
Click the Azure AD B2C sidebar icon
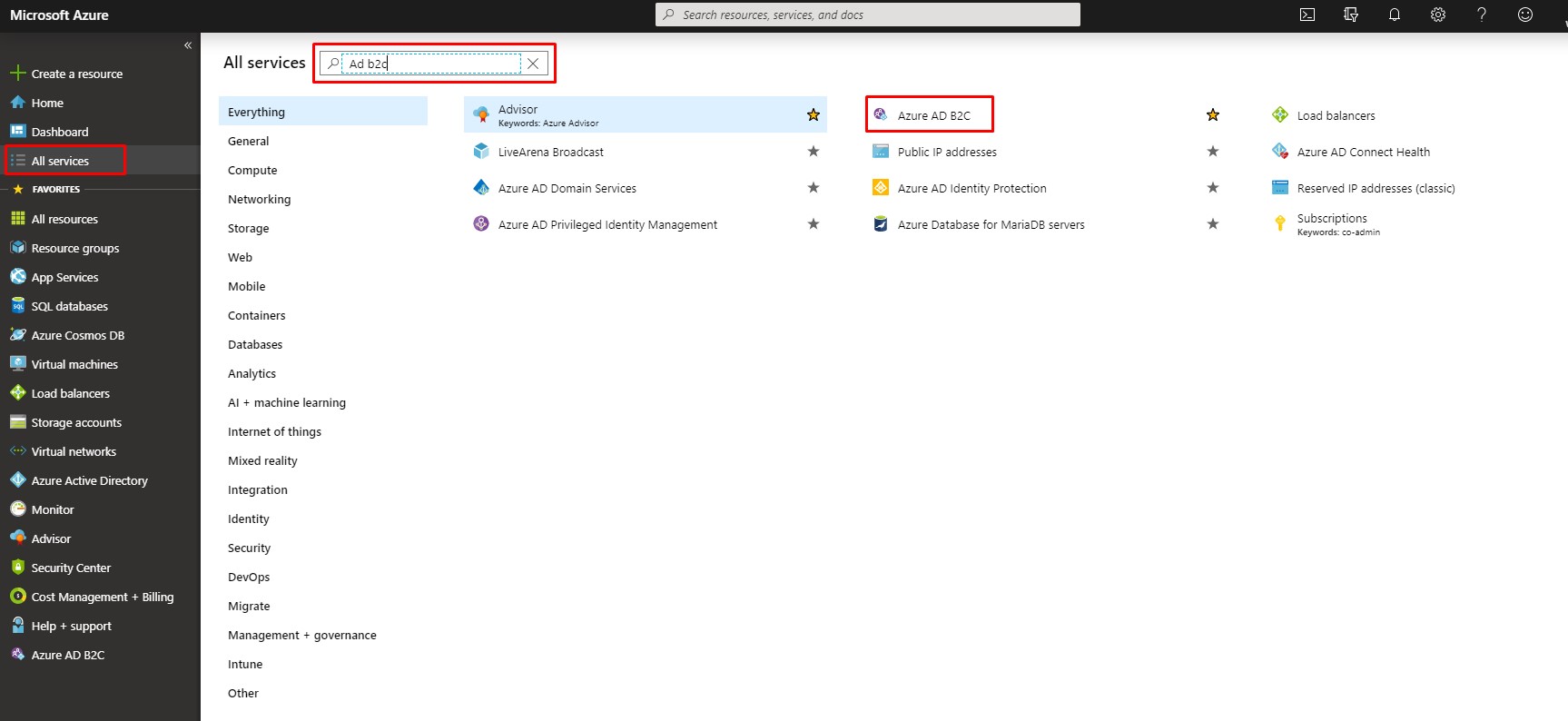[x=17, y=655]
